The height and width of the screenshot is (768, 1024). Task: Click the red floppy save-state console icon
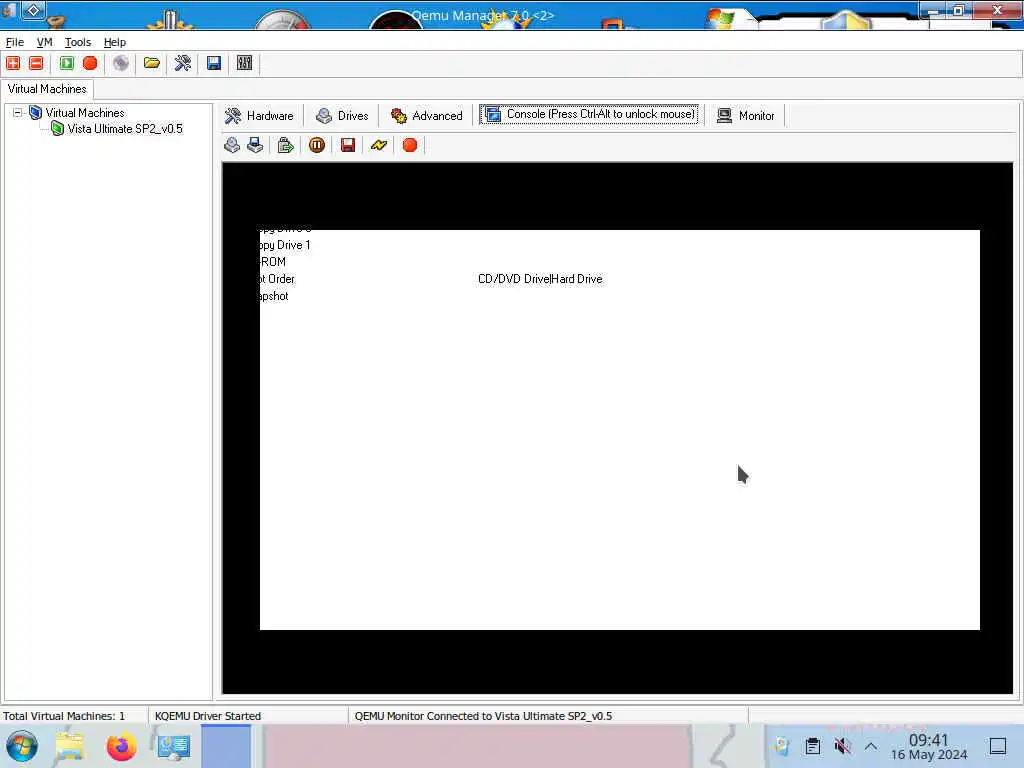click(348, 145)
